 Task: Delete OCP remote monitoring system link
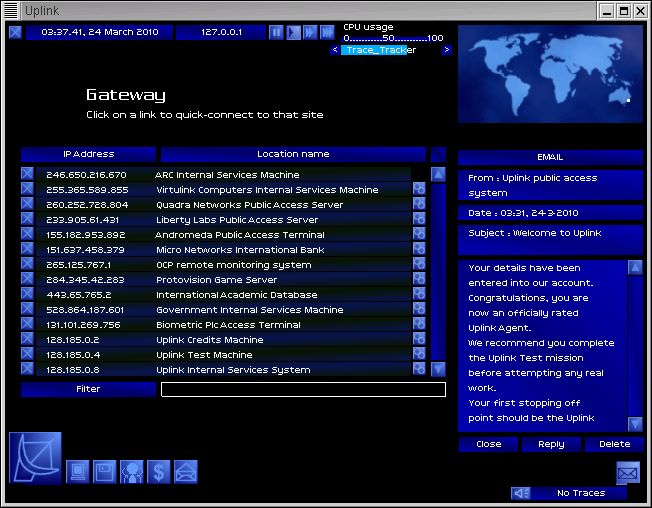pos(27,263)
